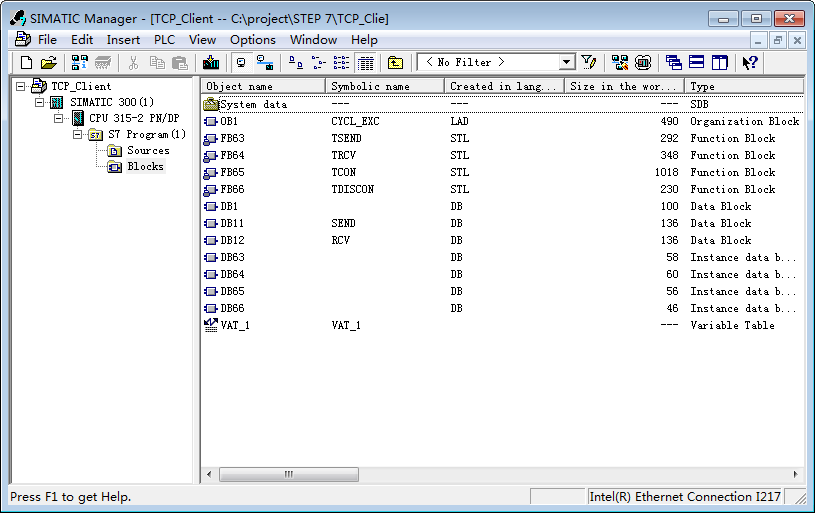Click the horizontal scrollbar thumb
This screenshot has height=513, width=815.
tap(289, 474)
